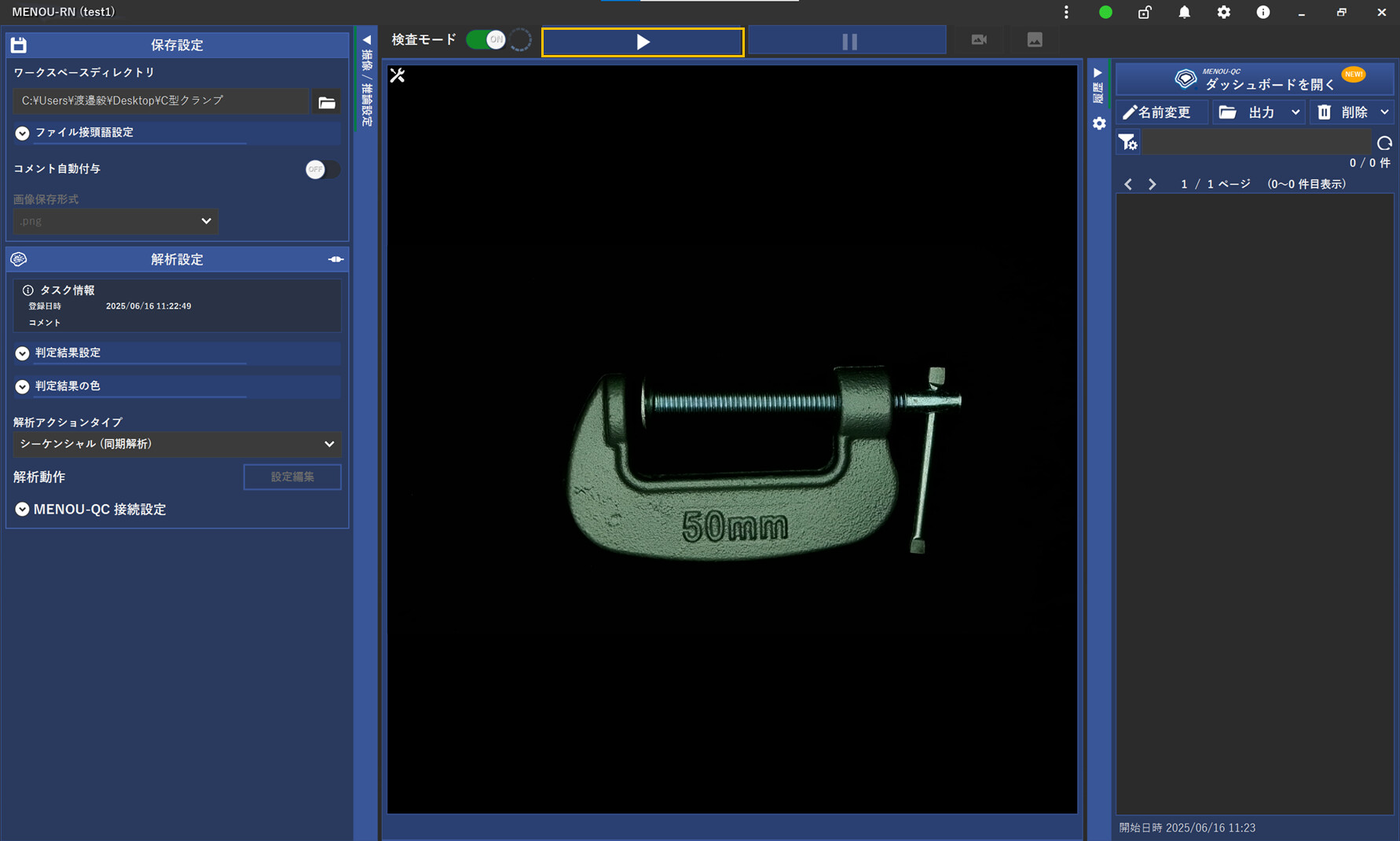Click the notification bell icon
Image resolution: width=1400 pixels, height=841 pixels.
point(1184,13)
